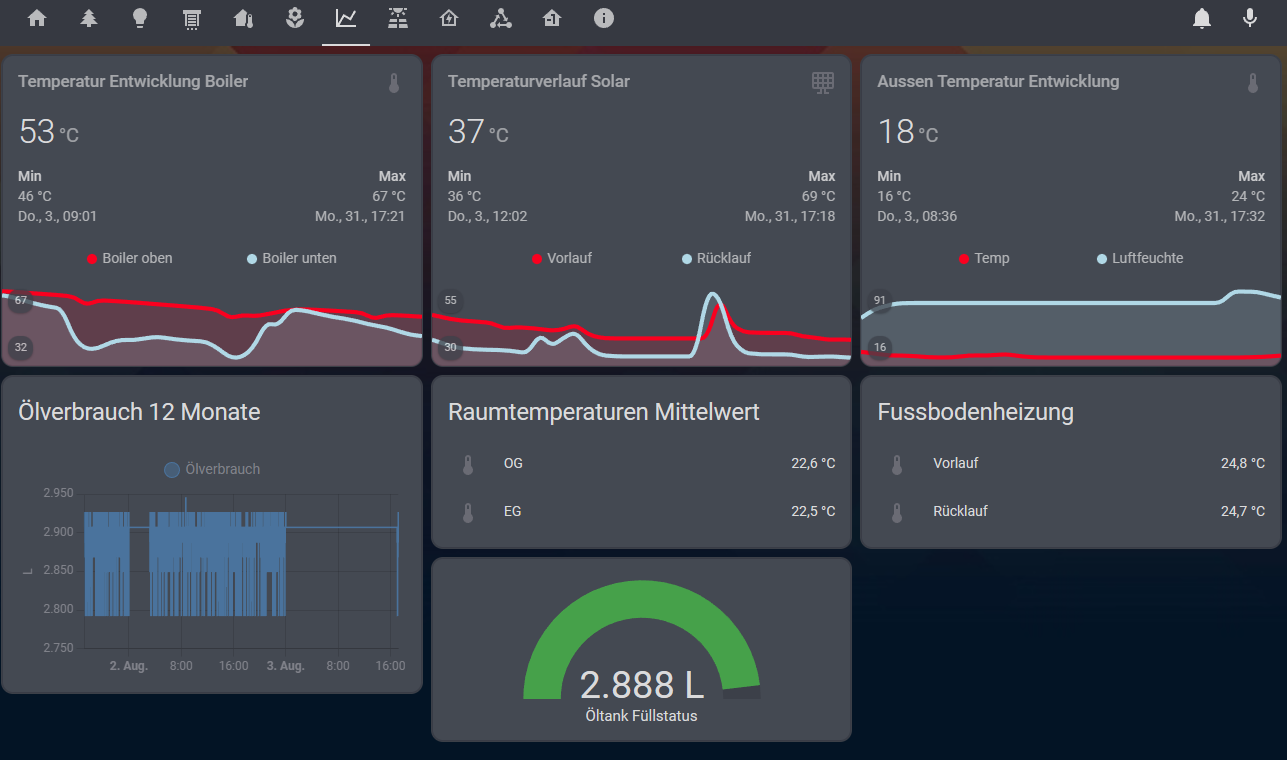Image resolution: width=1287 pixels, height=760 pixels.
Task: Toggle Ölverbrauch chart legend
Action: (x=212, y=469)
